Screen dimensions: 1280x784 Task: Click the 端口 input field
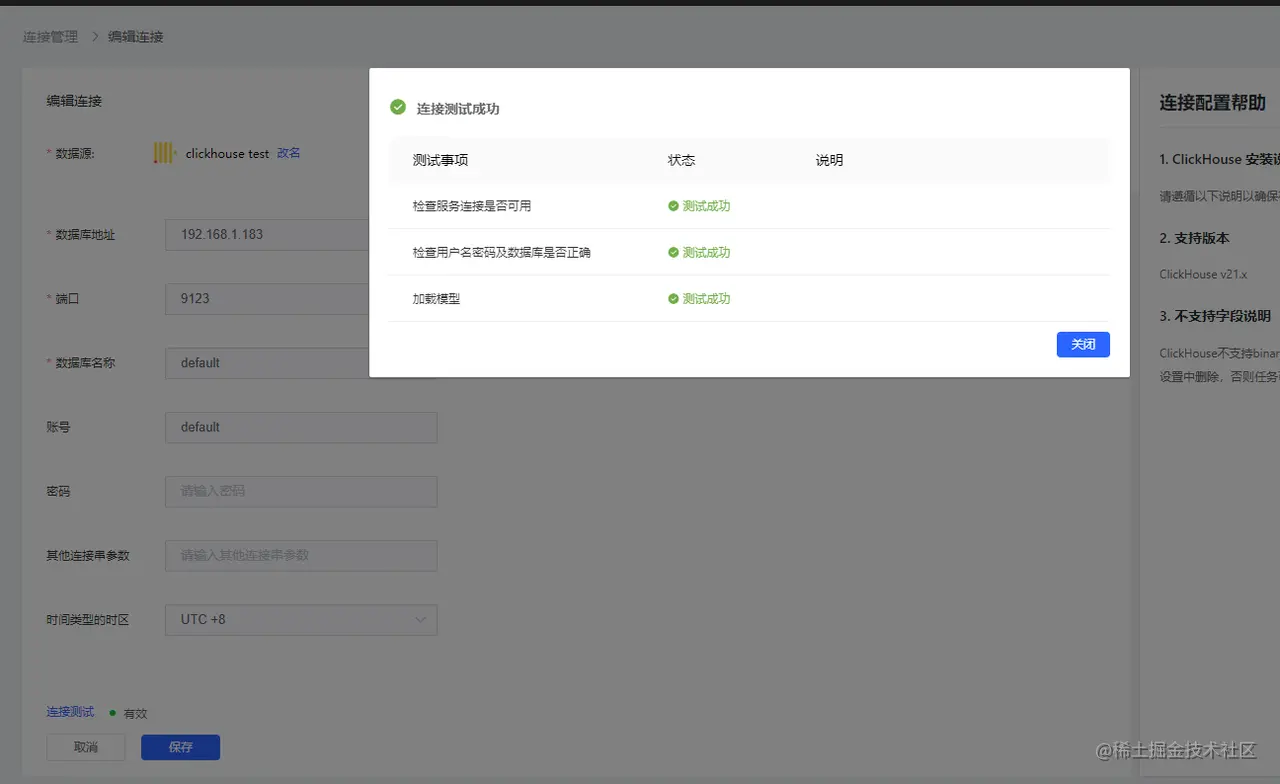click(267, 298)
